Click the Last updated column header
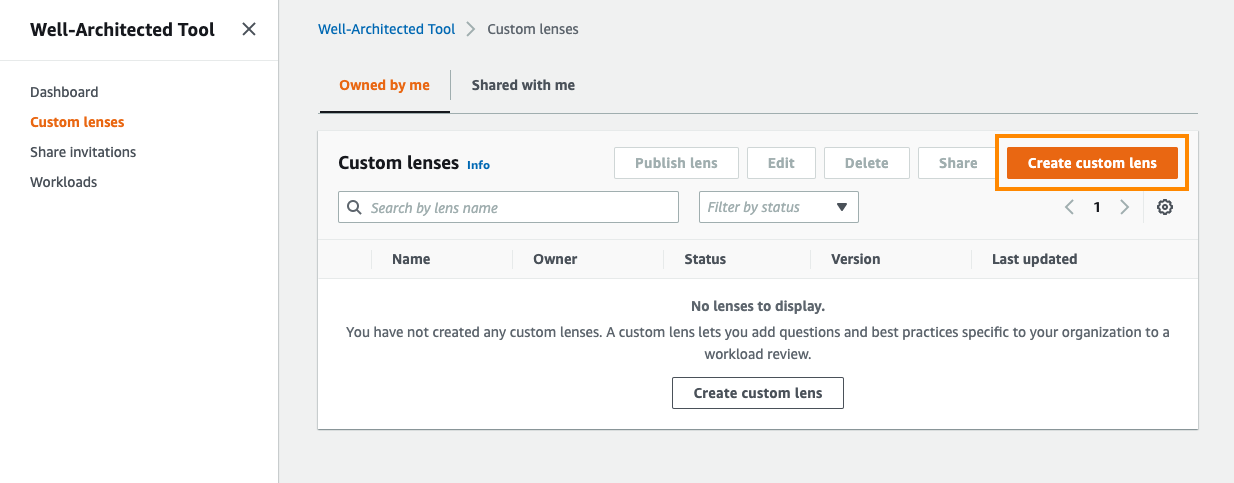 coord(1034,259)
